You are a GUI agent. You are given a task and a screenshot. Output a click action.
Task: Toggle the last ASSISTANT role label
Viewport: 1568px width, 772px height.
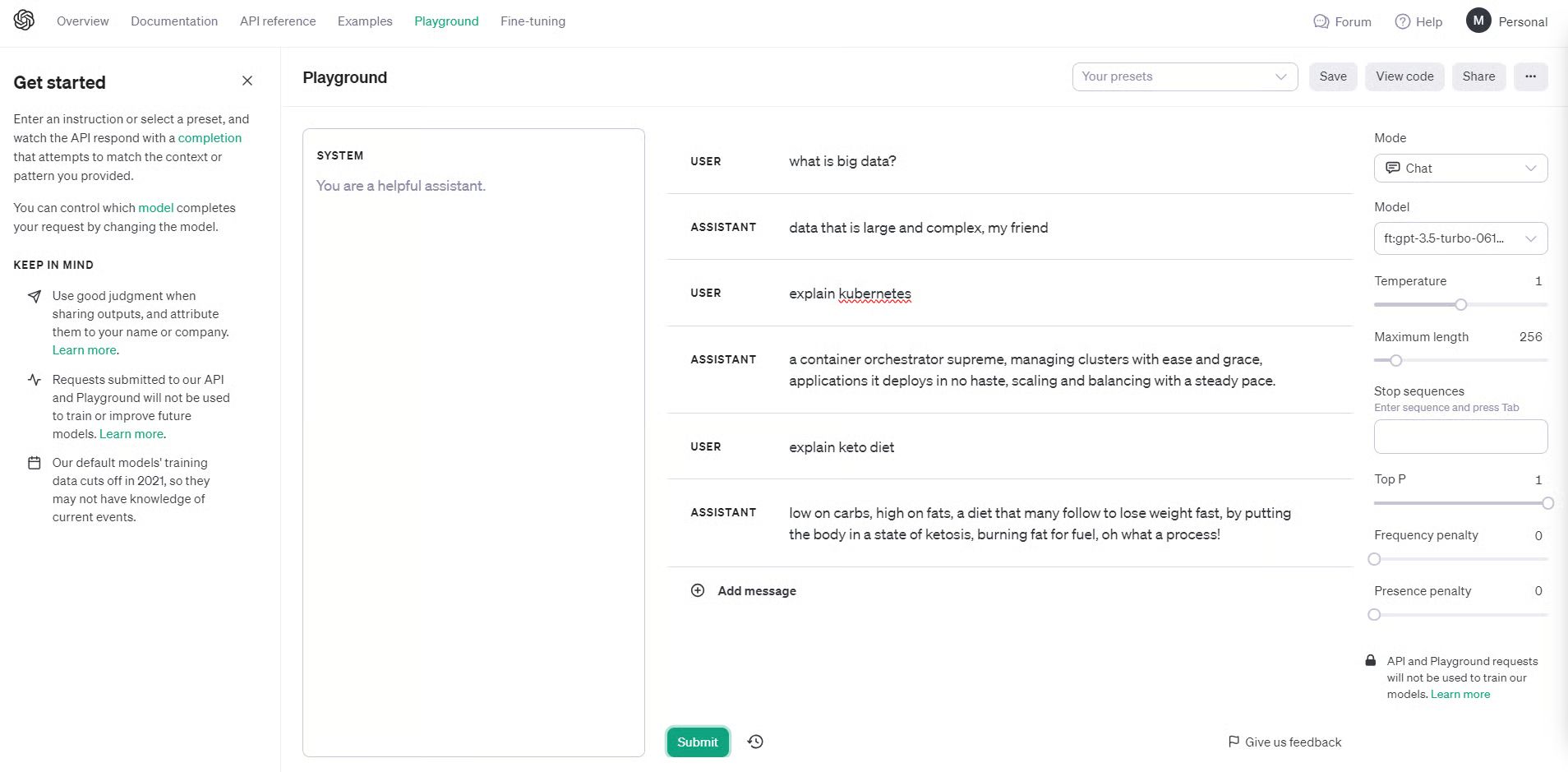(x=723, y=512)
